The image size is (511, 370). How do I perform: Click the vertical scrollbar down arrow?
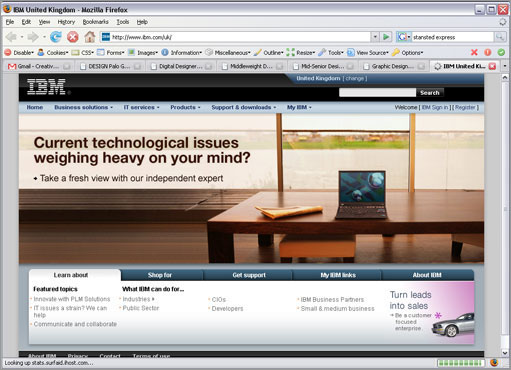(505, 352)
